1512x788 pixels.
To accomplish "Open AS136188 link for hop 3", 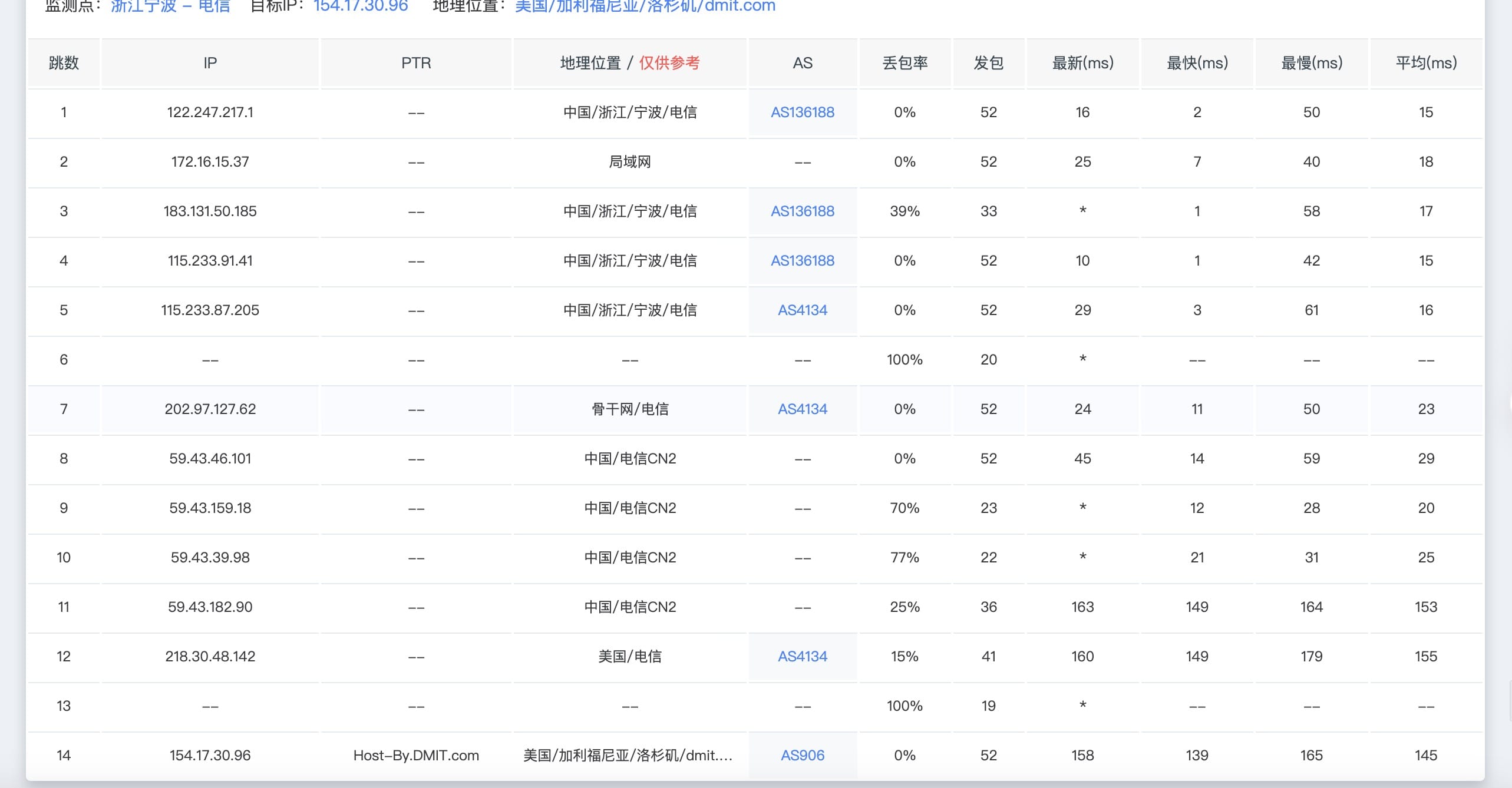I will click(x=802, y=211).
